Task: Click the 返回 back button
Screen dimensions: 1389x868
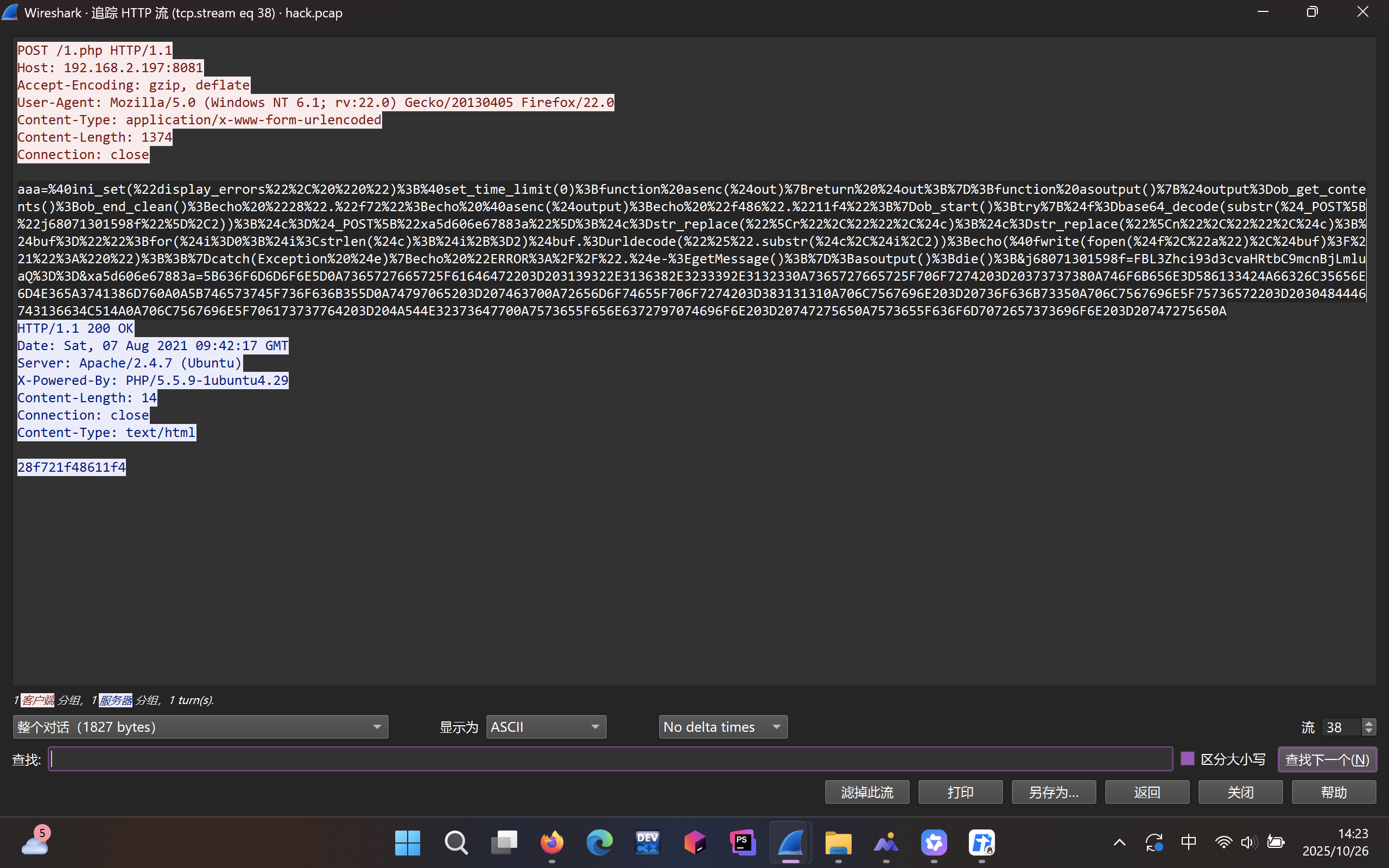Action: [x=1147, y=792]
